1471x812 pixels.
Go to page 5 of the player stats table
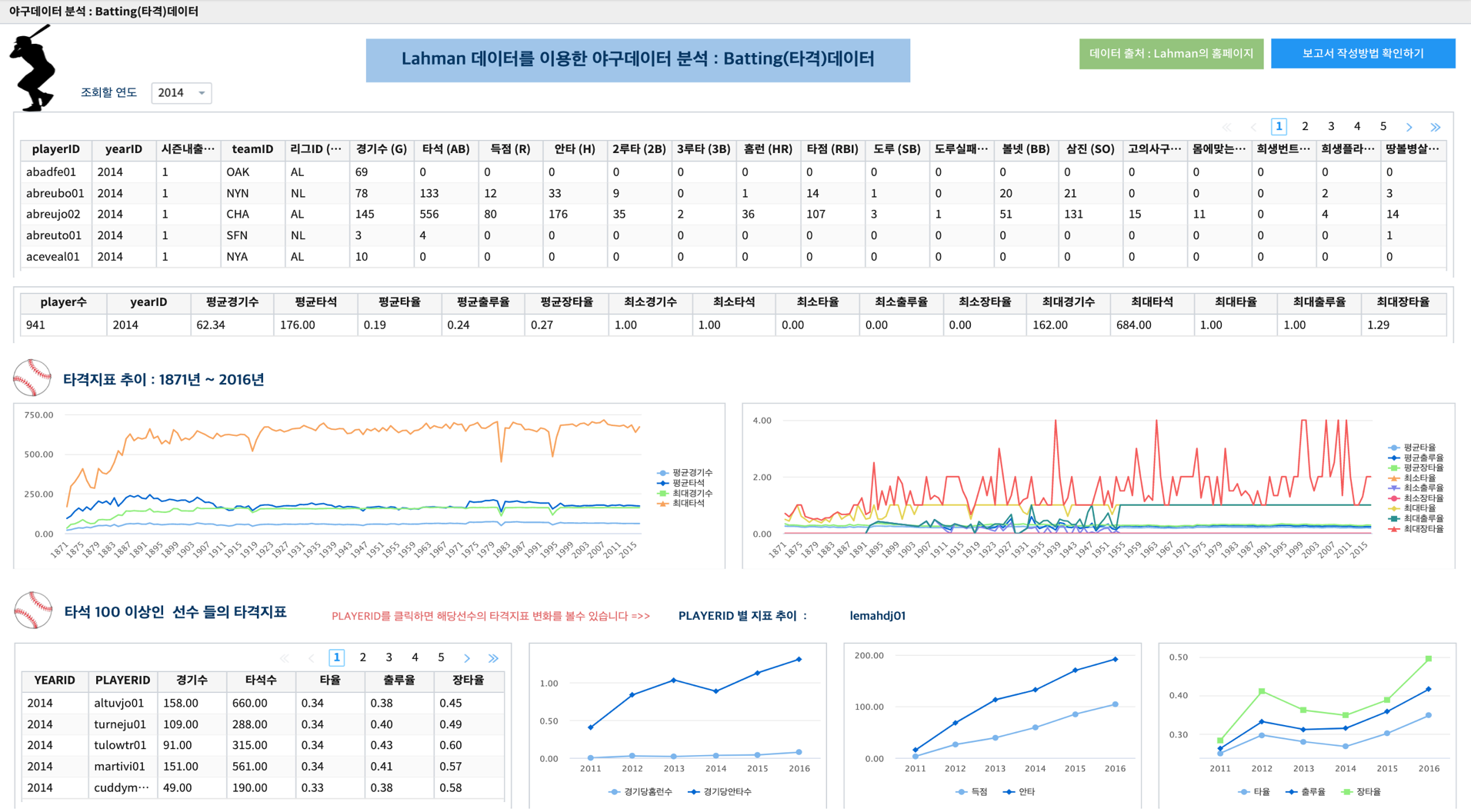coord(441,657)
